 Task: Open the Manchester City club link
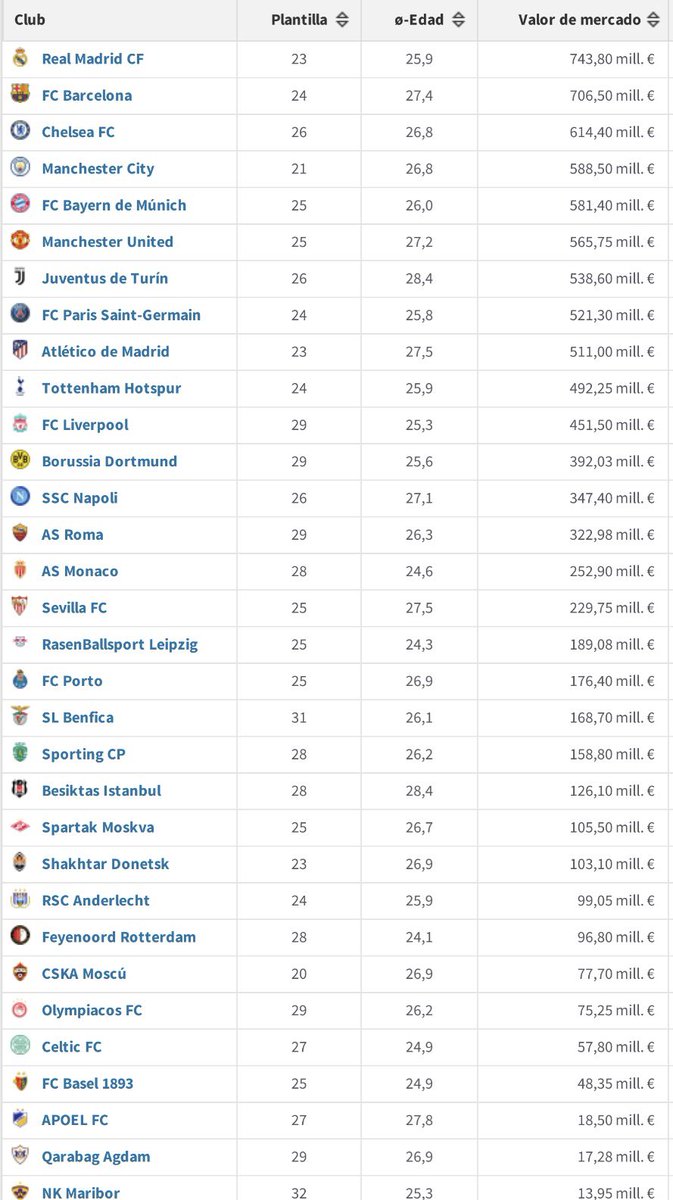pyautogui.click(x=98, y=168)
